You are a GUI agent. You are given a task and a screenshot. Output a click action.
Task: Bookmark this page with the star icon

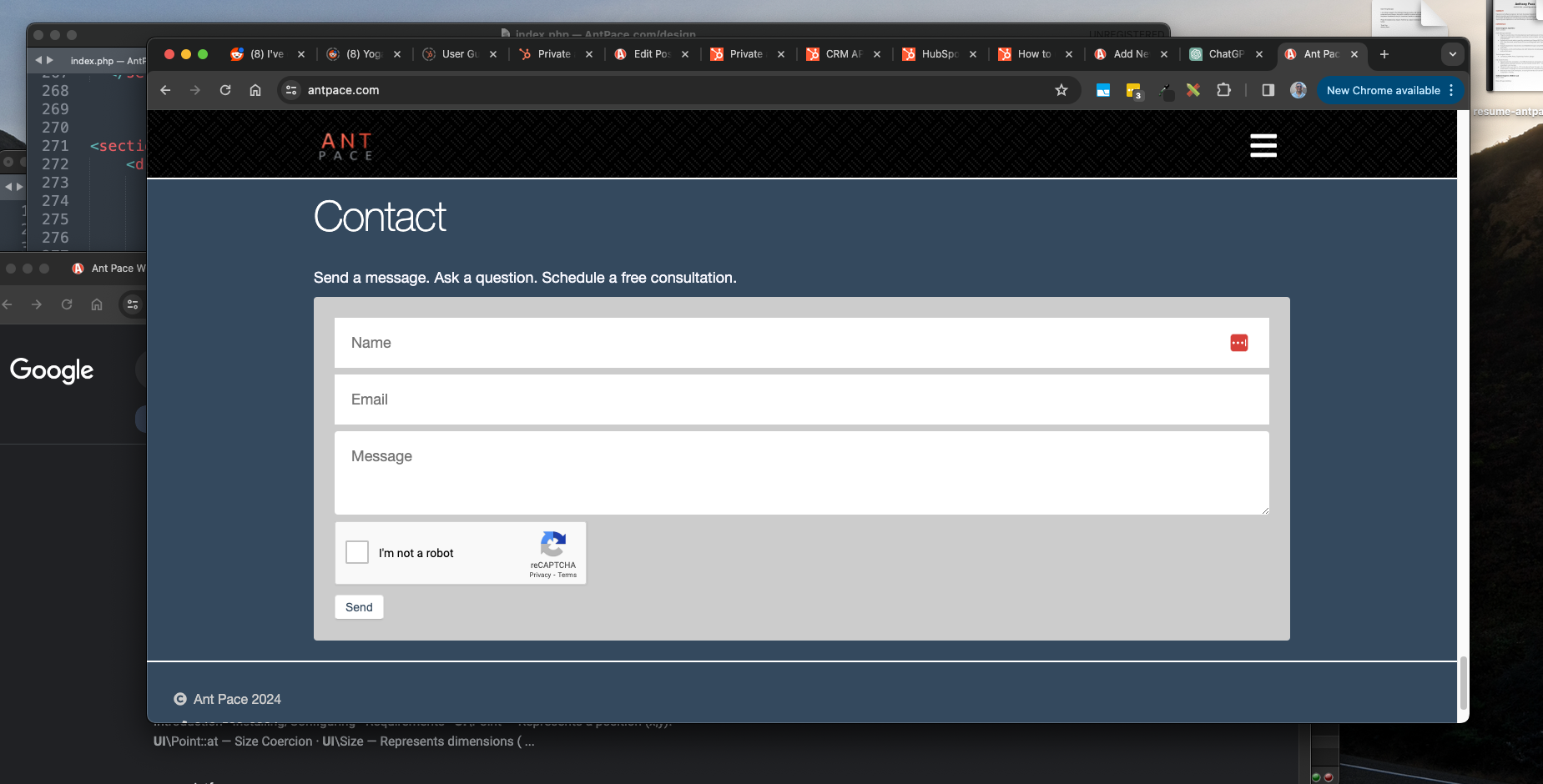point(1061,90)
